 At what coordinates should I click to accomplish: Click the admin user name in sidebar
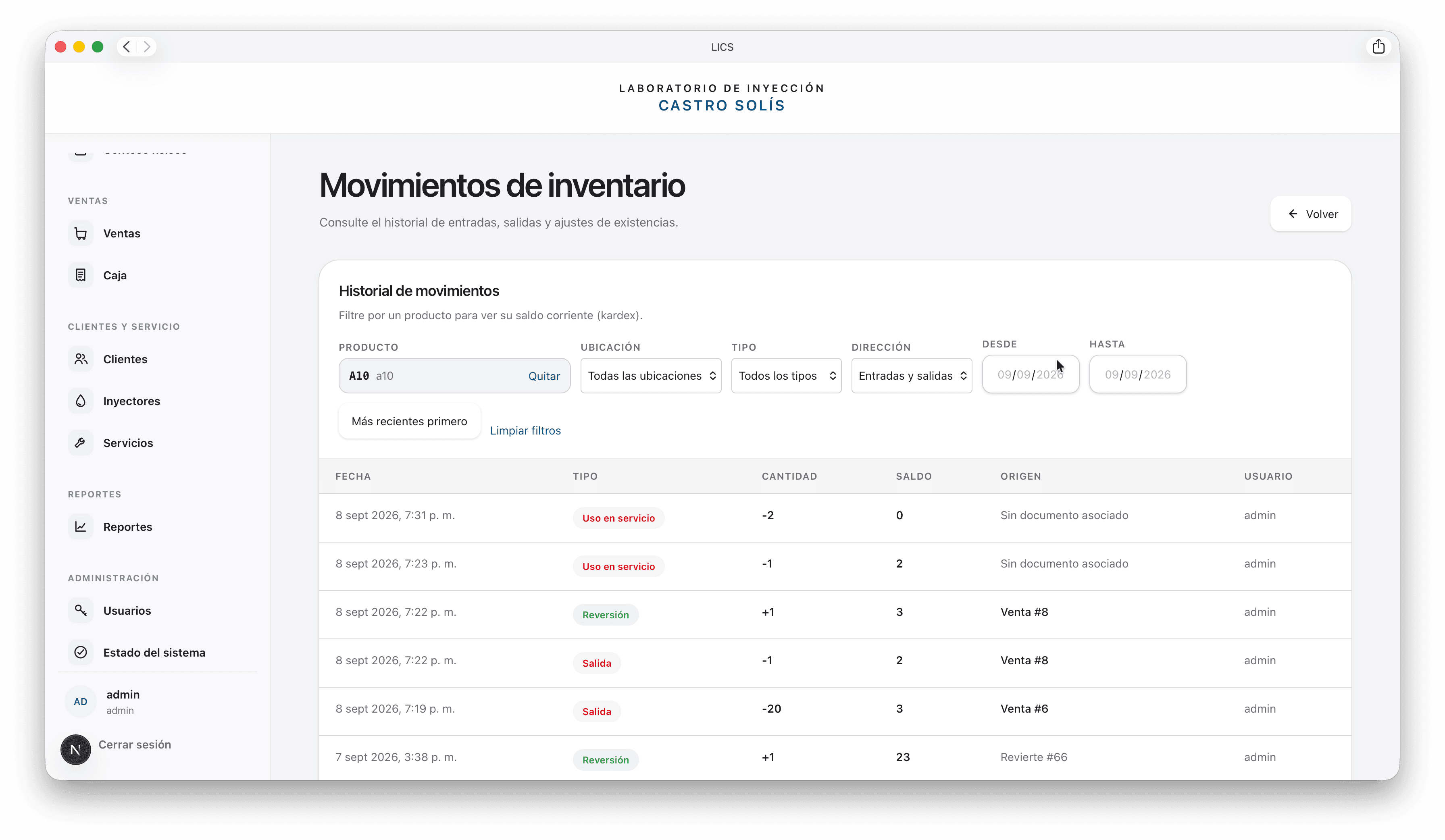pos(123,694)
